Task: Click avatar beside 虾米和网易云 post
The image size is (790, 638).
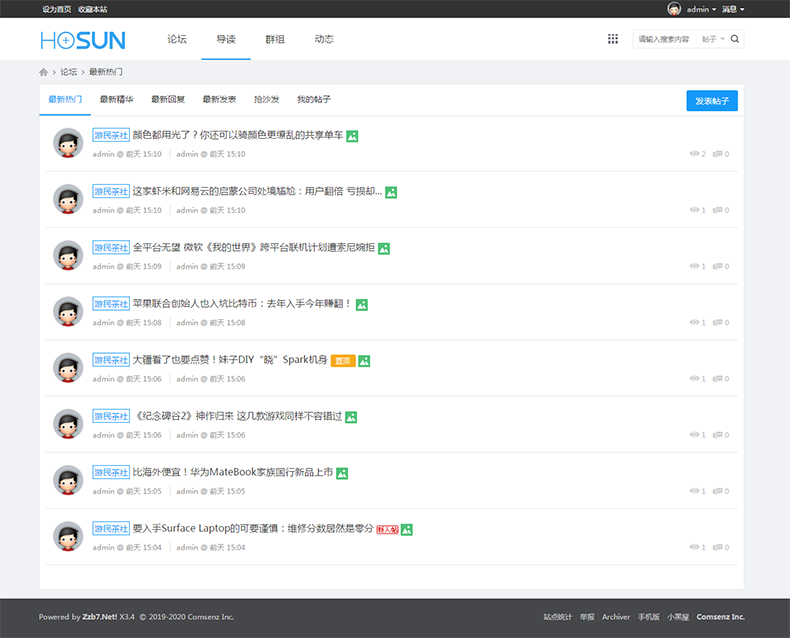Action: click(68, 199)
